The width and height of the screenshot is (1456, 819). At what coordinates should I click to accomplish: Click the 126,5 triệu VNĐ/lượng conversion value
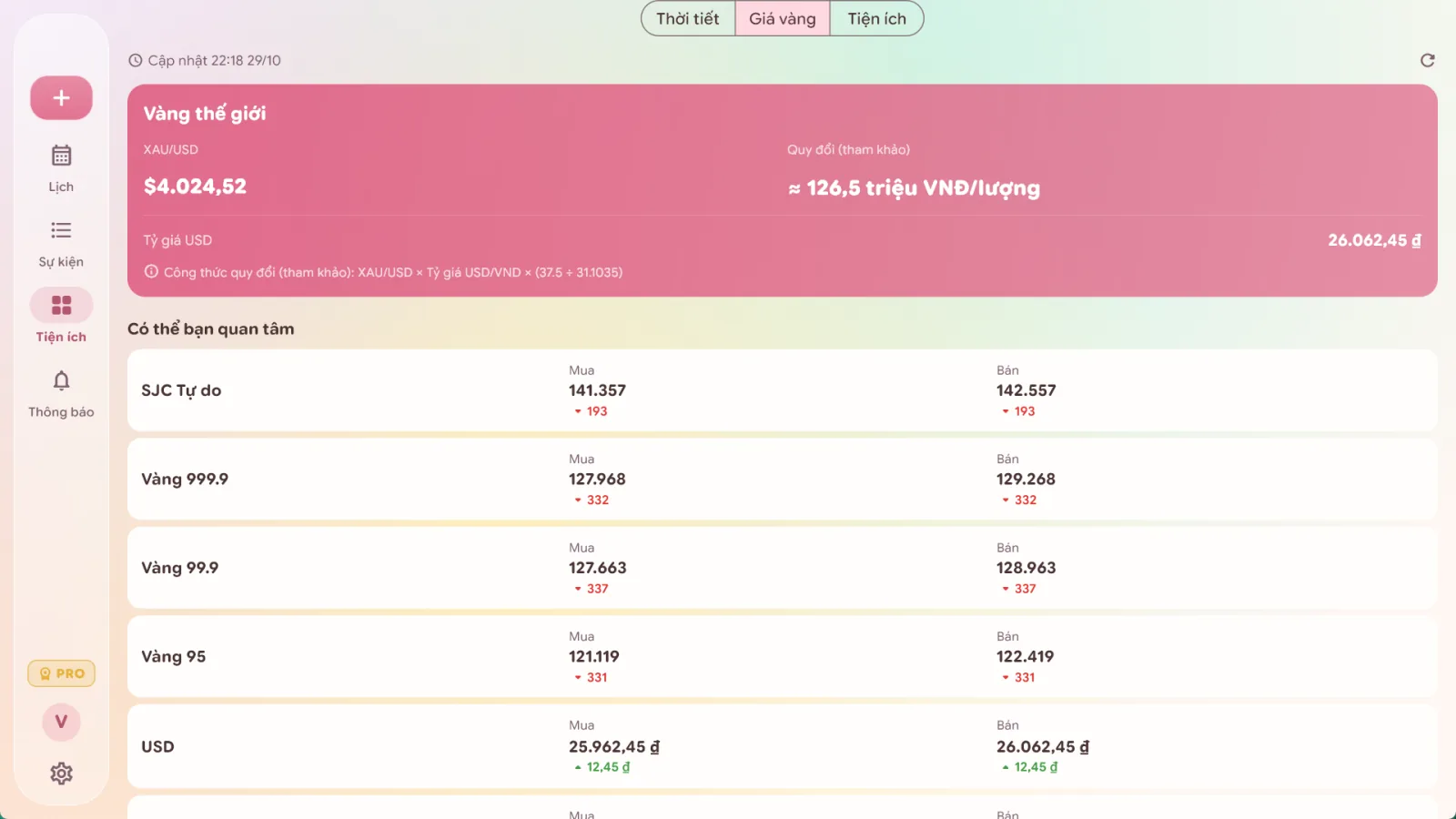pos(914,187)
